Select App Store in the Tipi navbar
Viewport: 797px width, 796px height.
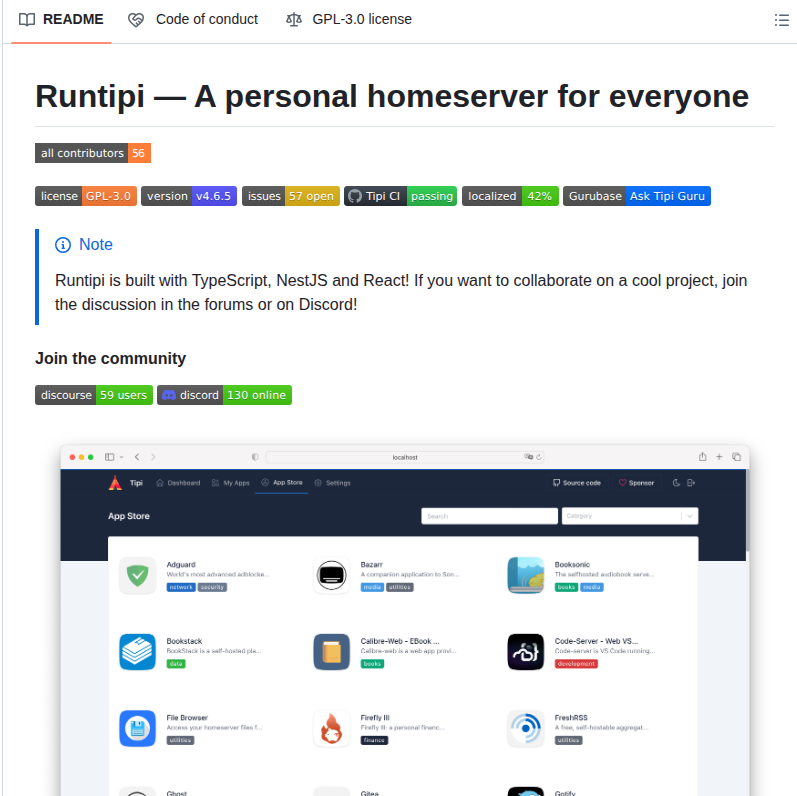tap(282, 482)
